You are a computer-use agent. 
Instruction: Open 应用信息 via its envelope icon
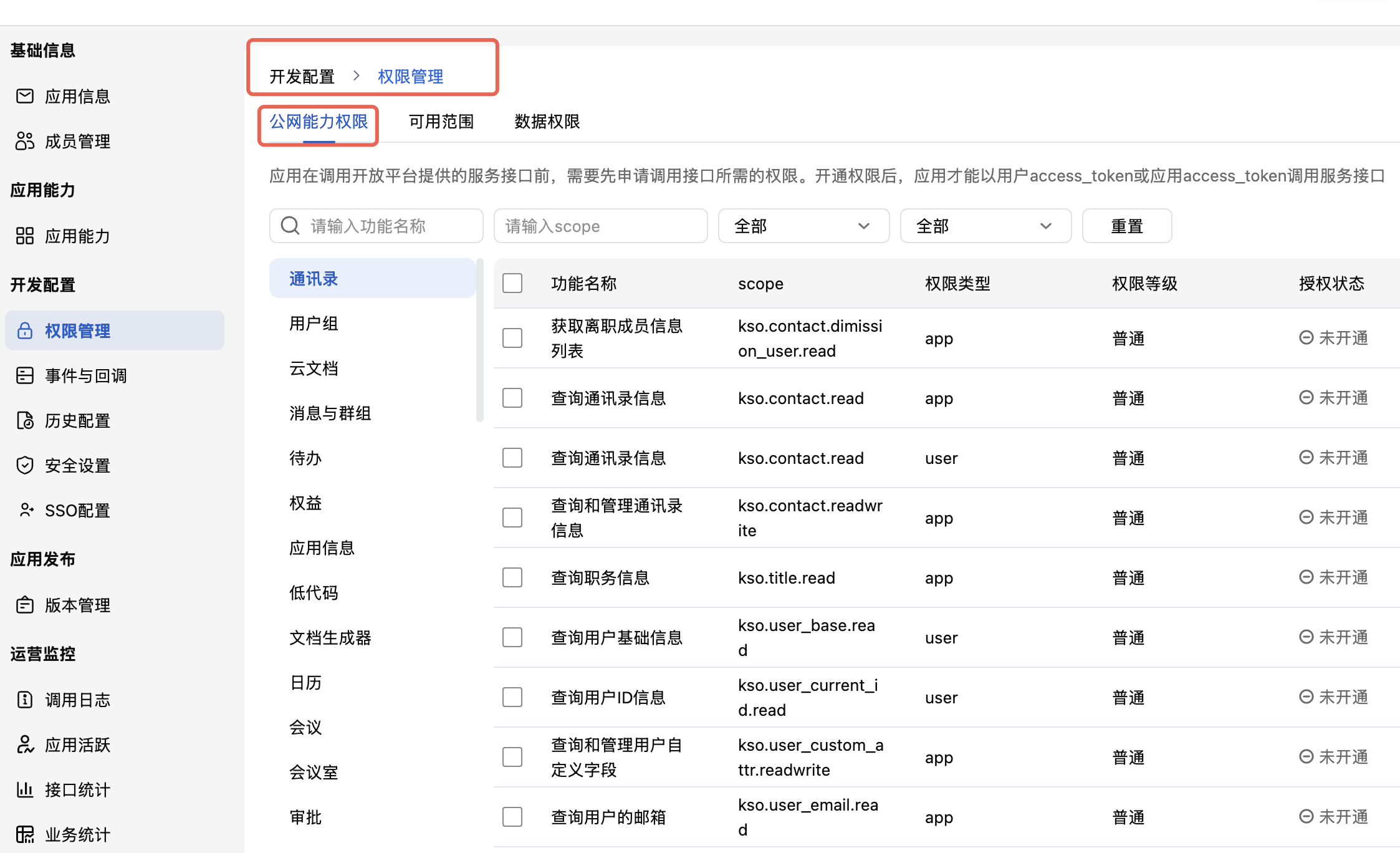click(x=25, y=96)
